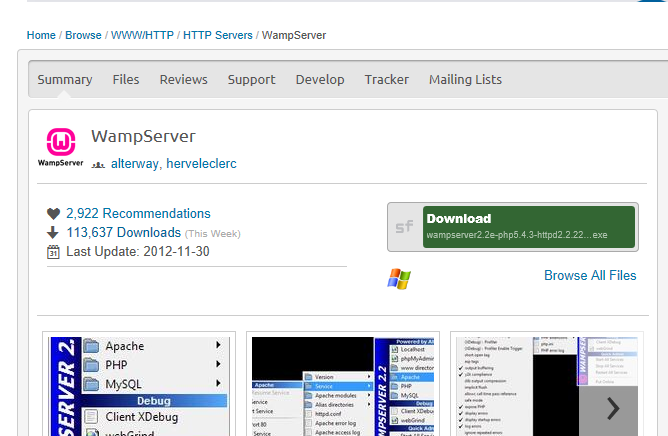This screenshot has width=668, height=436.
Task: View the Mailing Lists tab
Action: [x=465, y=80]
